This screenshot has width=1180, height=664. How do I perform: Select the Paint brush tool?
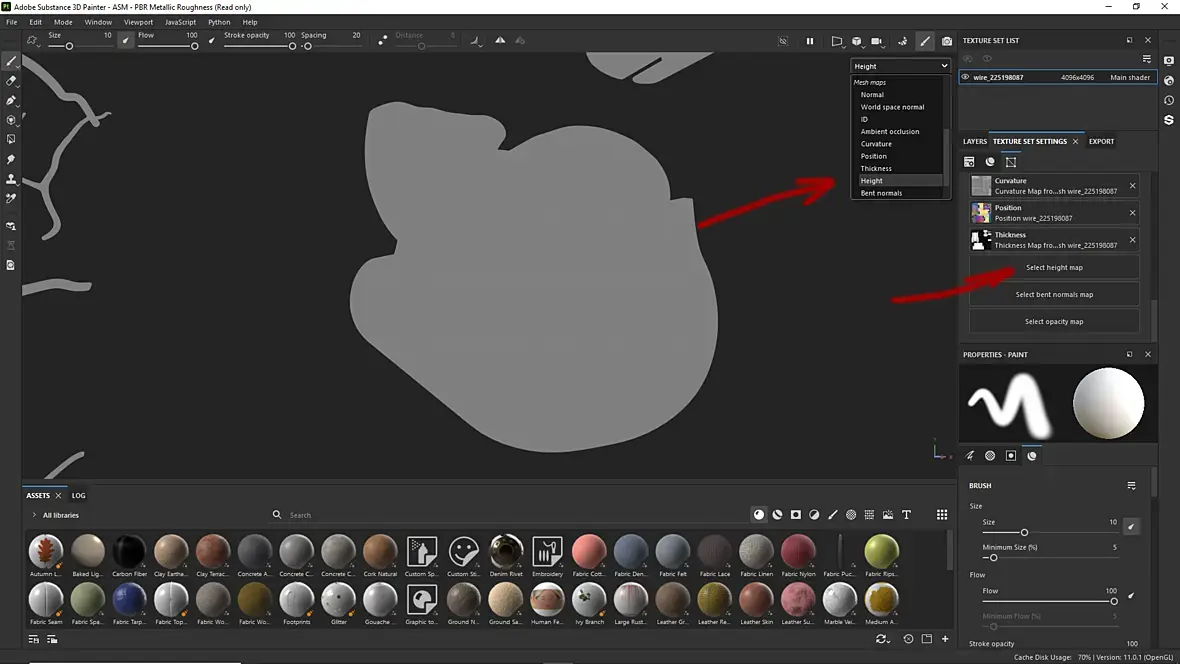11,61
